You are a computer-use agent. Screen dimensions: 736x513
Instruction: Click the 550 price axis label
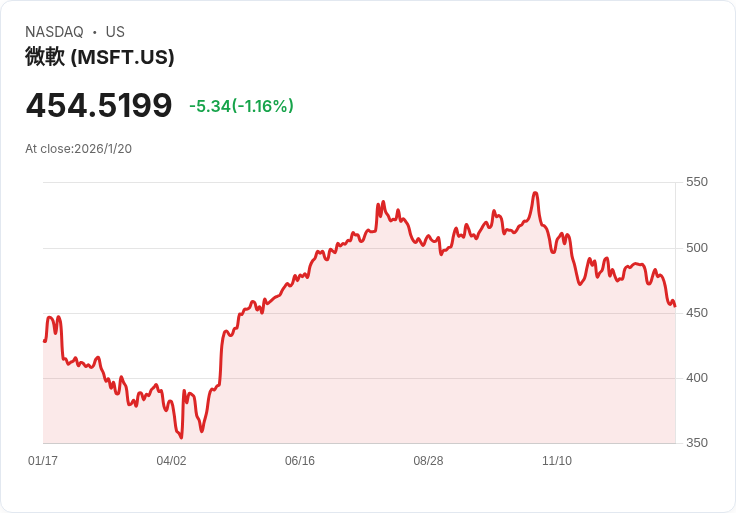coord(697,182)
